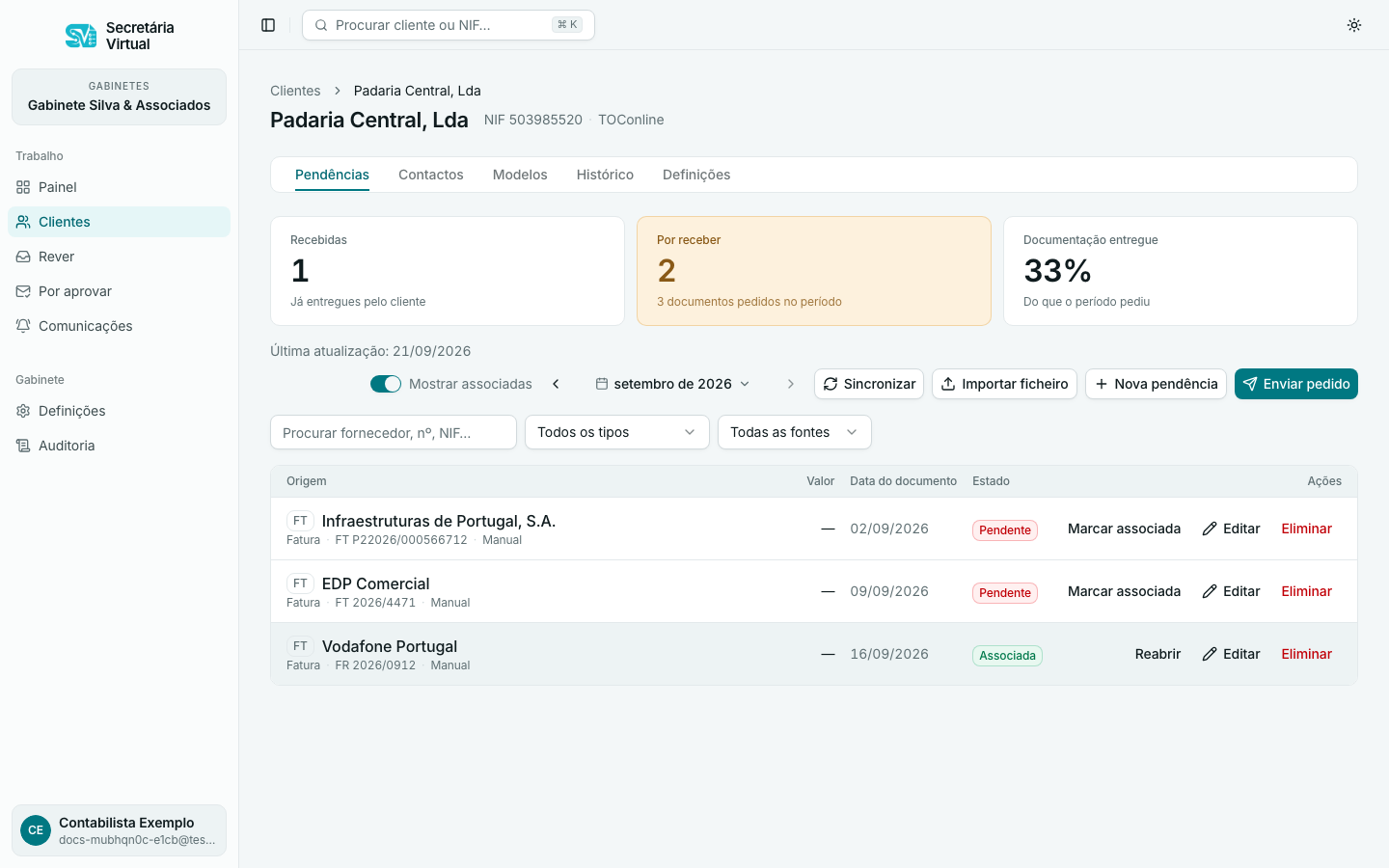Image resolution: width=1389 pixels, height=868 pixels.
Task: Switch to the Contactos tab
Action: [x=431, y=175]
